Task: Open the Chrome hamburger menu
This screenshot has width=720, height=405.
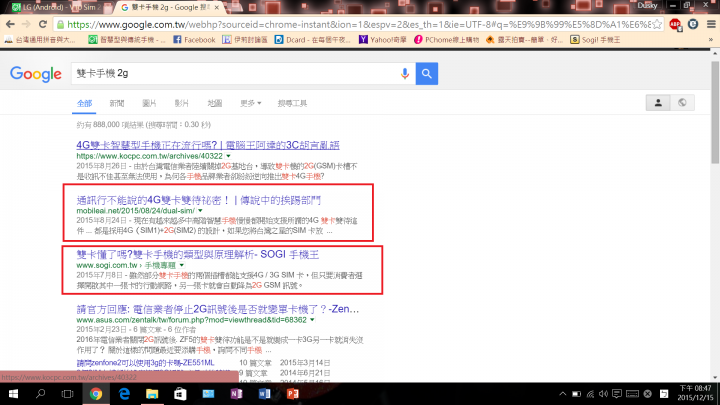Action: (x=710, y=24)
